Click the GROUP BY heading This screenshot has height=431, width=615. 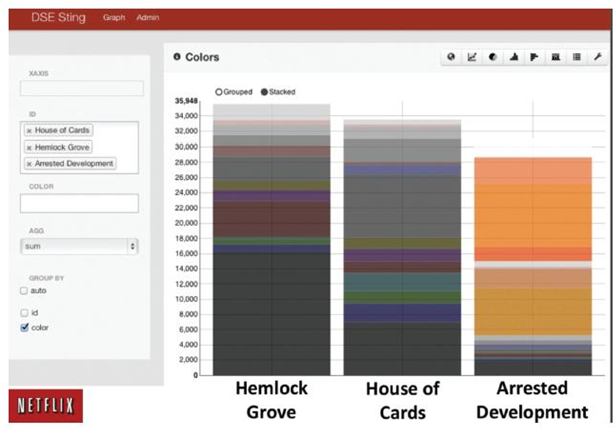(x=46, y=278)
